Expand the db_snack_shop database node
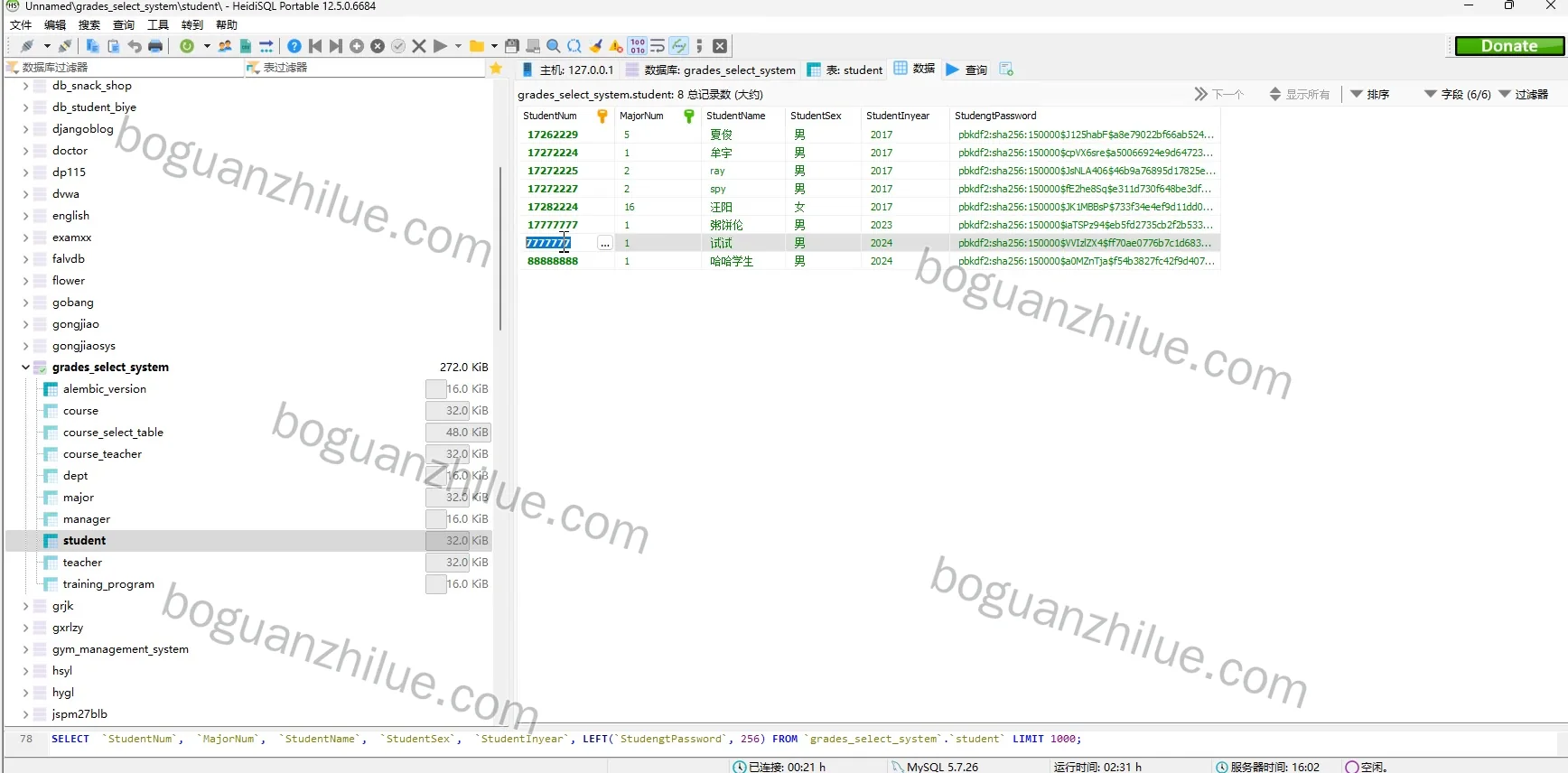The width and height of the screenshot is (1568, 773). pyautogui.click(x=25, y=86)
